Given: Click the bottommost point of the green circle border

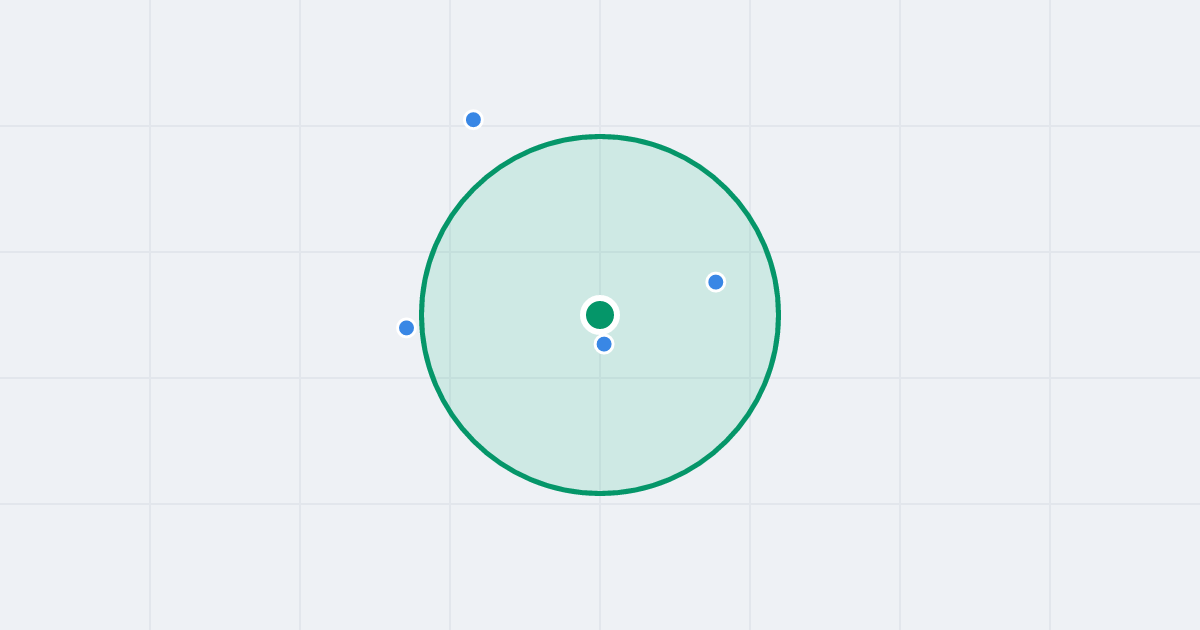Looking at the screenshot, I should coord(600,493).
